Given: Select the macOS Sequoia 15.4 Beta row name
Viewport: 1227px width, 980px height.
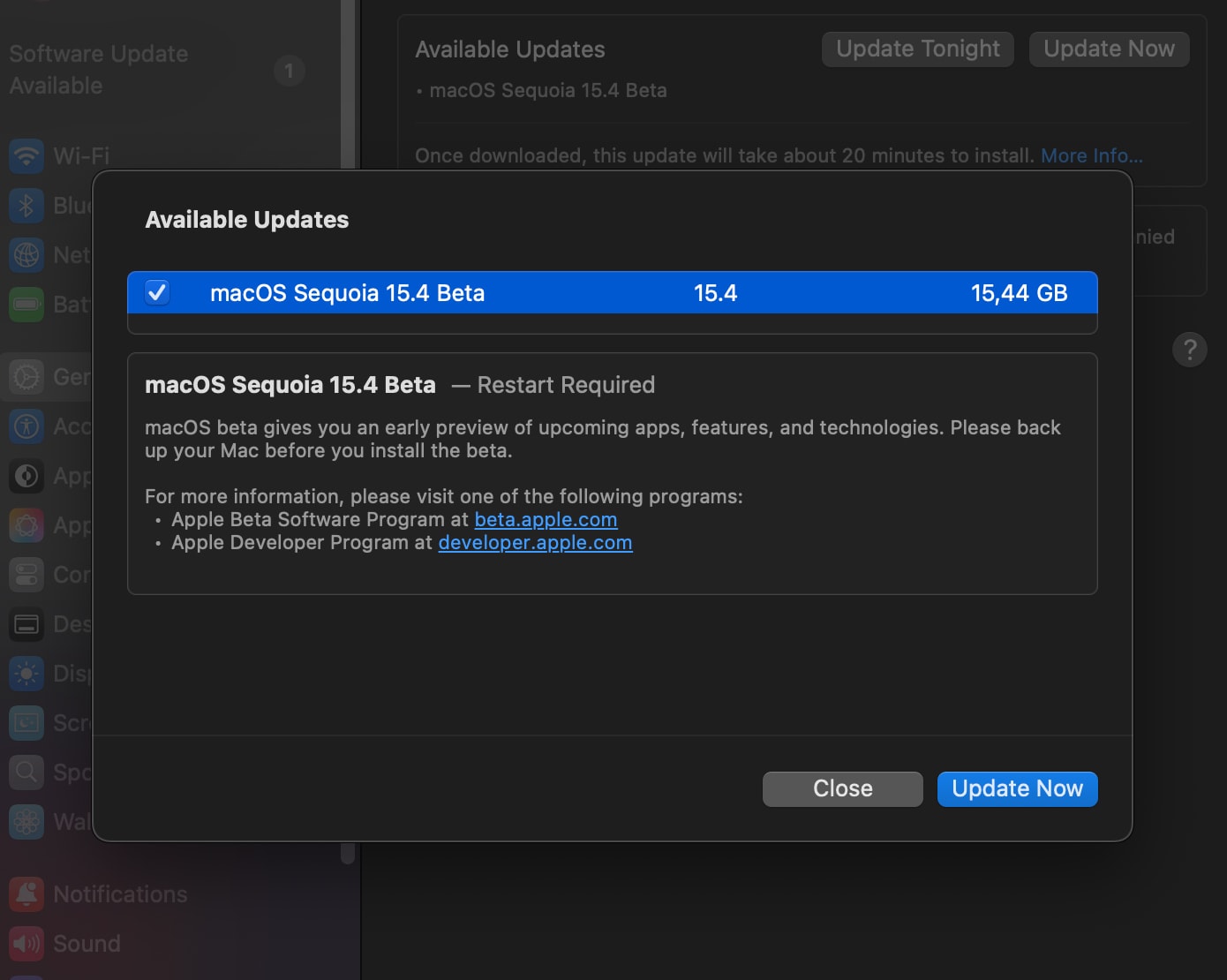Looking at the screenshot, I should click(347, 293).
